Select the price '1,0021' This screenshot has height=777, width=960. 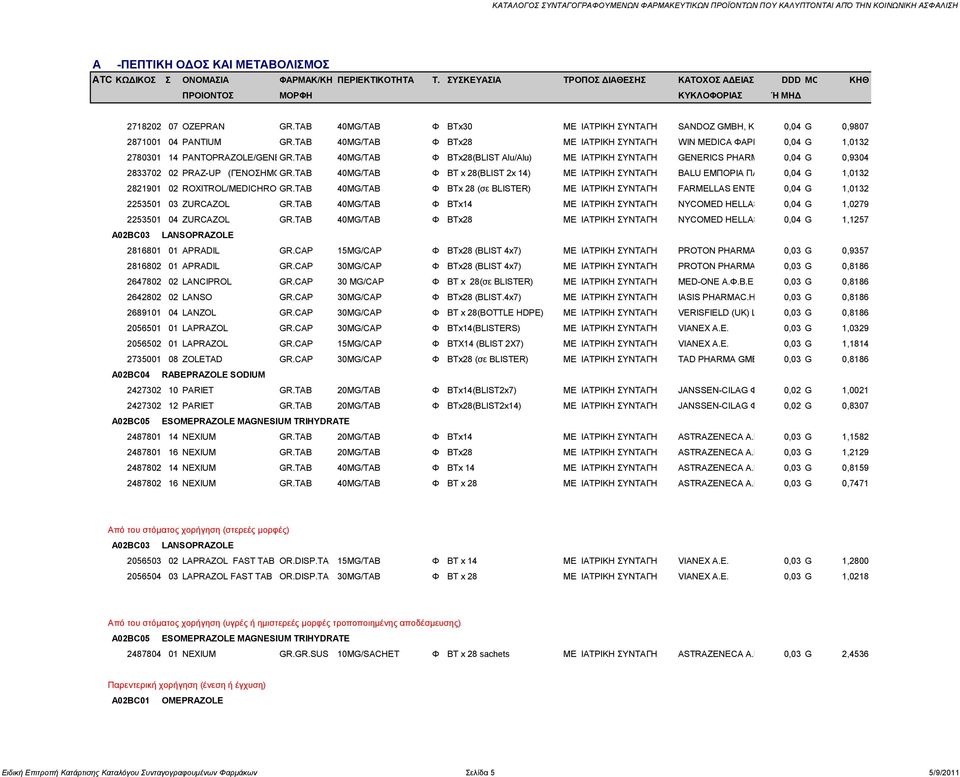coord(855,390)
